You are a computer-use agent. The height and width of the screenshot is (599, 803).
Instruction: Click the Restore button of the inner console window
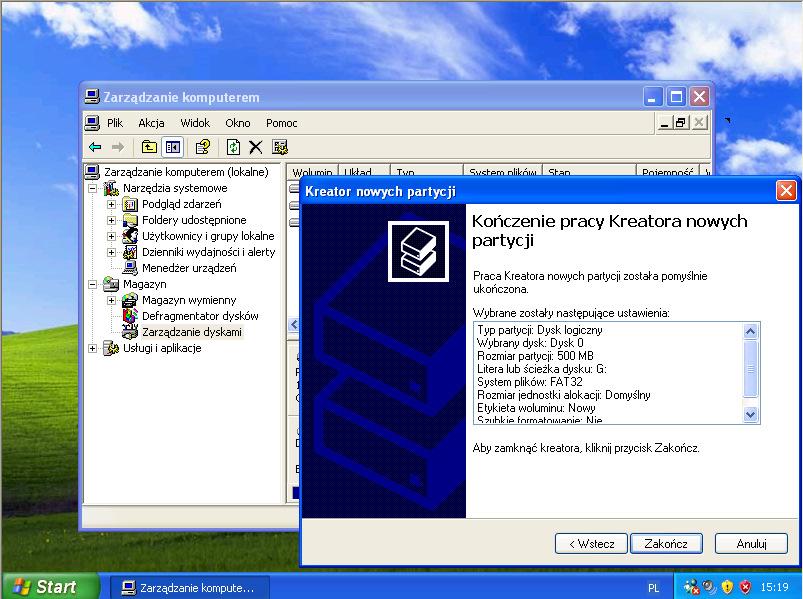[x=681, y=123]
